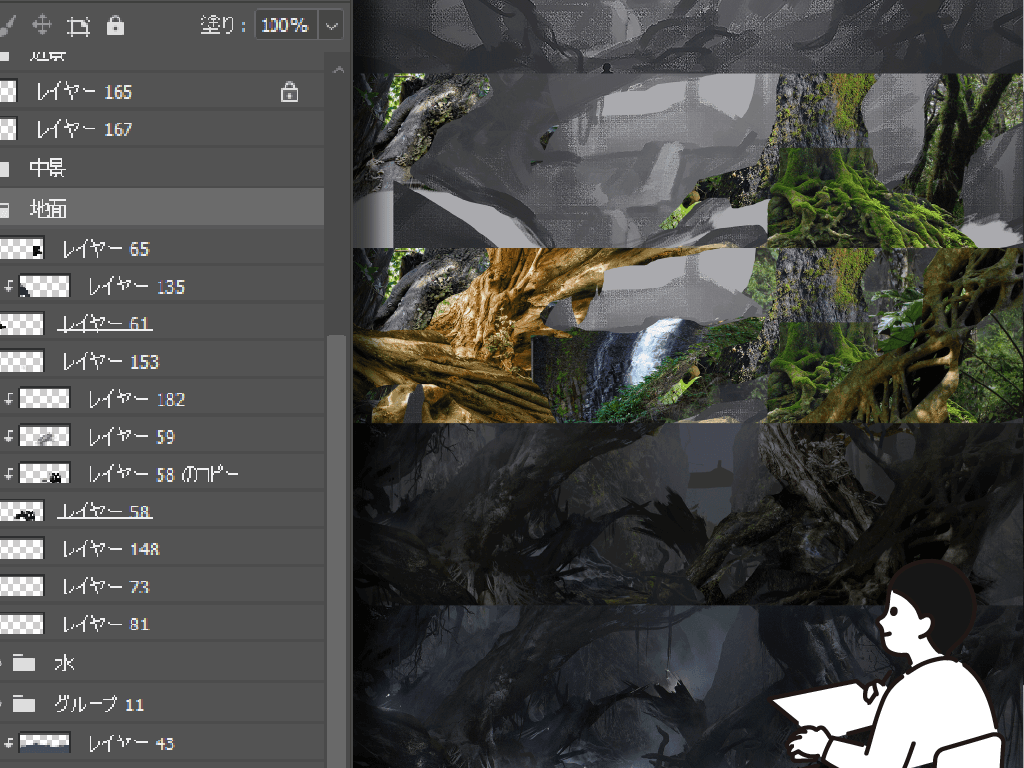
Task: Select the レイヤー 153 layer
Action: pyautogui.click(x=110, y=361)
